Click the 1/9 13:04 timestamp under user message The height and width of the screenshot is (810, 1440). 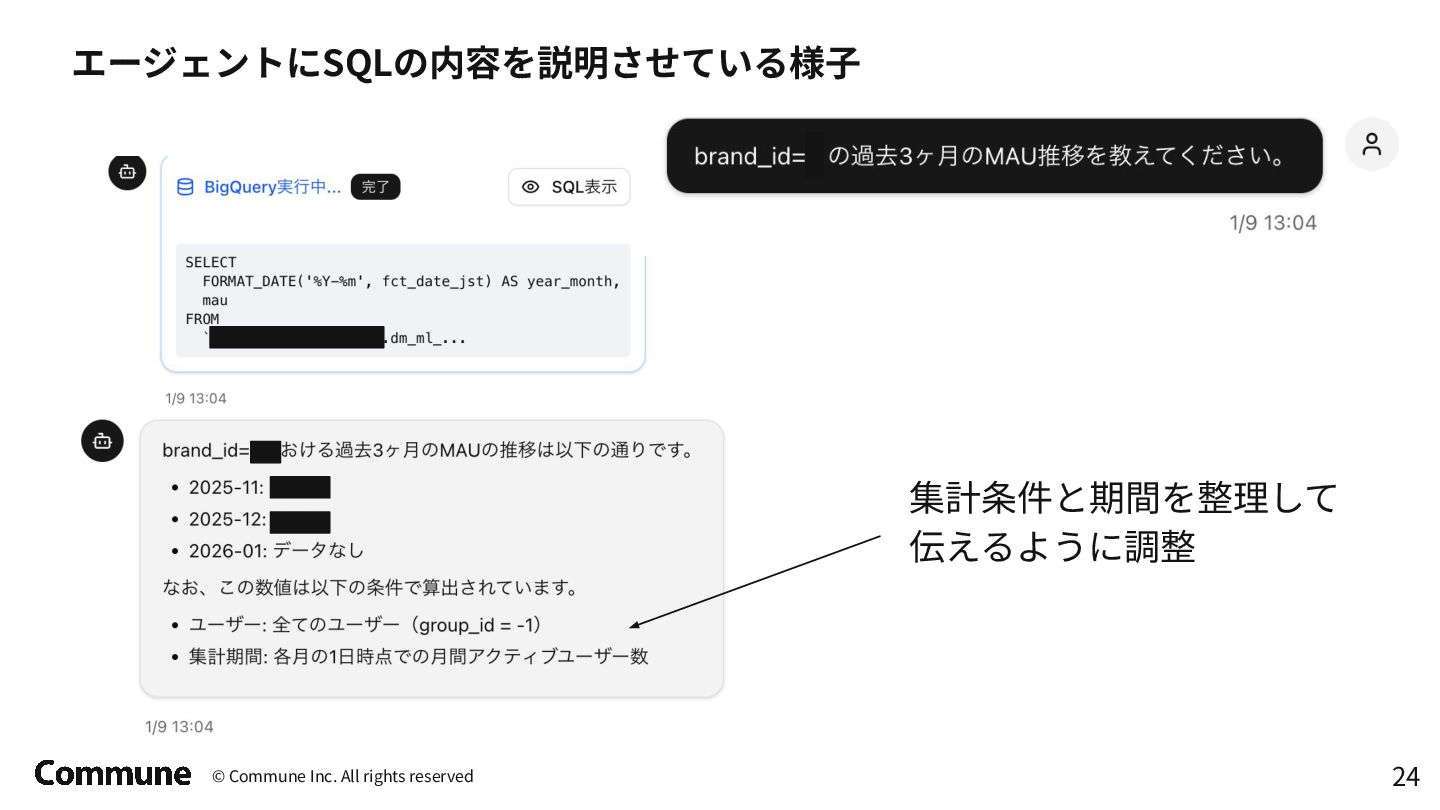(x=1272, y=223)
